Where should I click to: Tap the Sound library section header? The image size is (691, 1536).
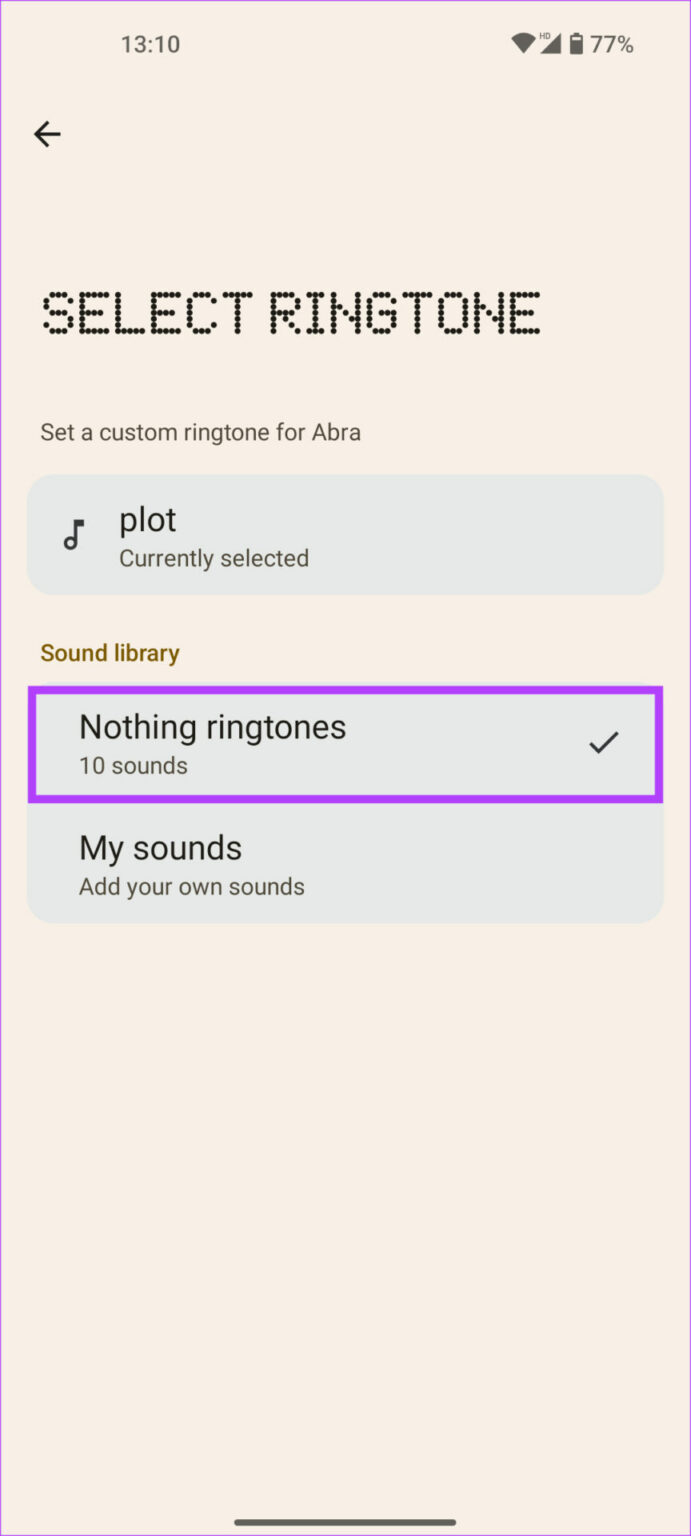[x=110, y=652]
